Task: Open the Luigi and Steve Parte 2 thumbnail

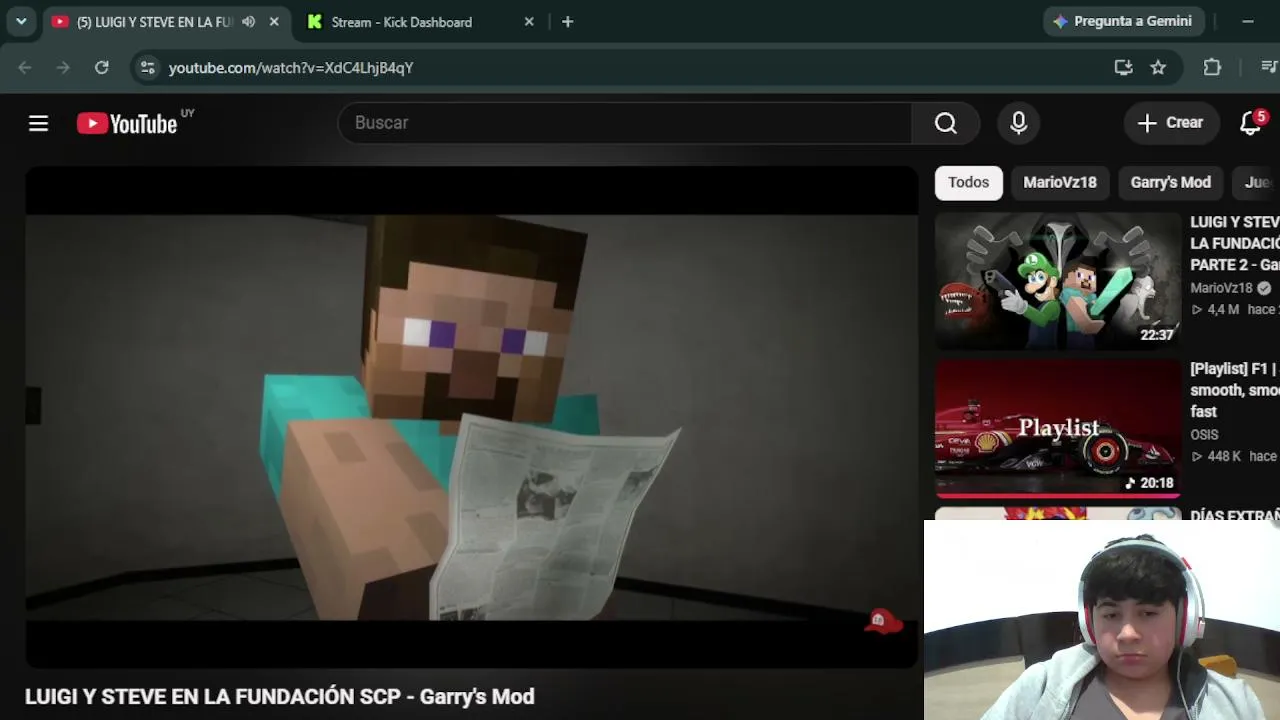Action: coord(1057,281)
